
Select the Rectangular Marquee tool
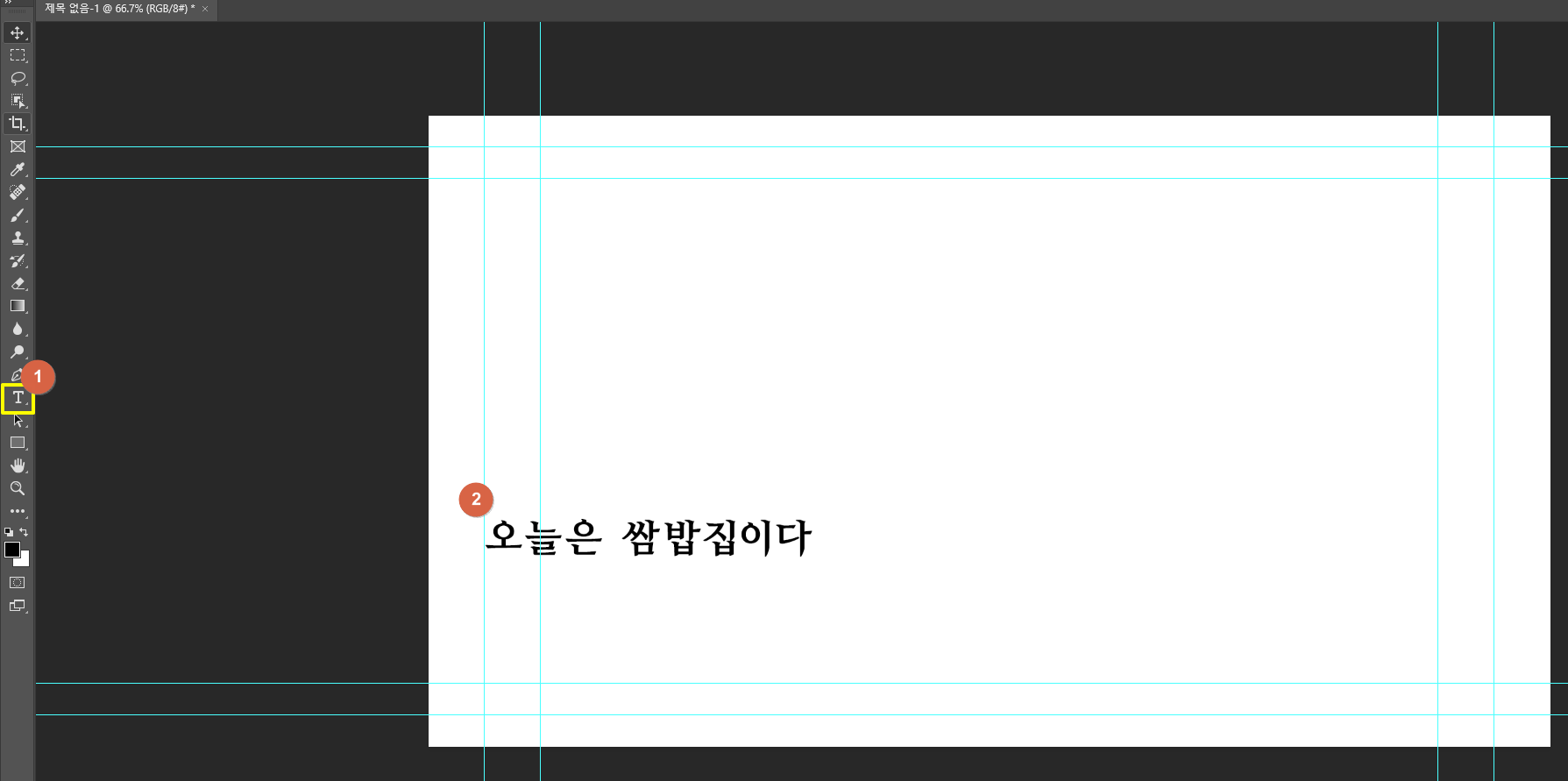(x=18, y=55)
